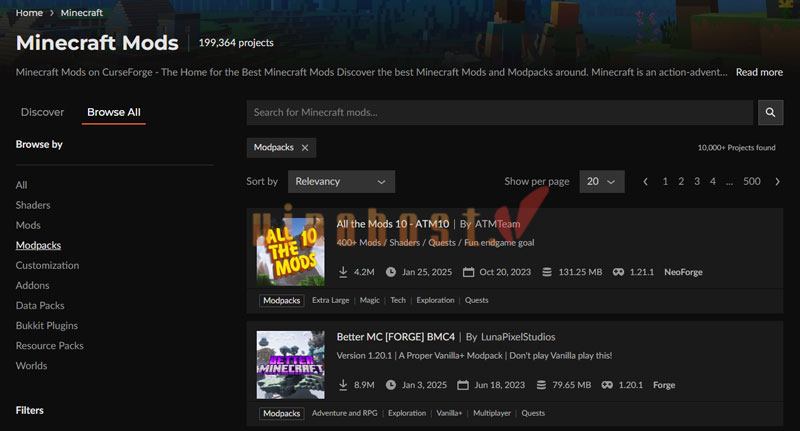Remove the Modpacks filter chip via X
This screenshot has width=800, height=431.
point(305,147)
